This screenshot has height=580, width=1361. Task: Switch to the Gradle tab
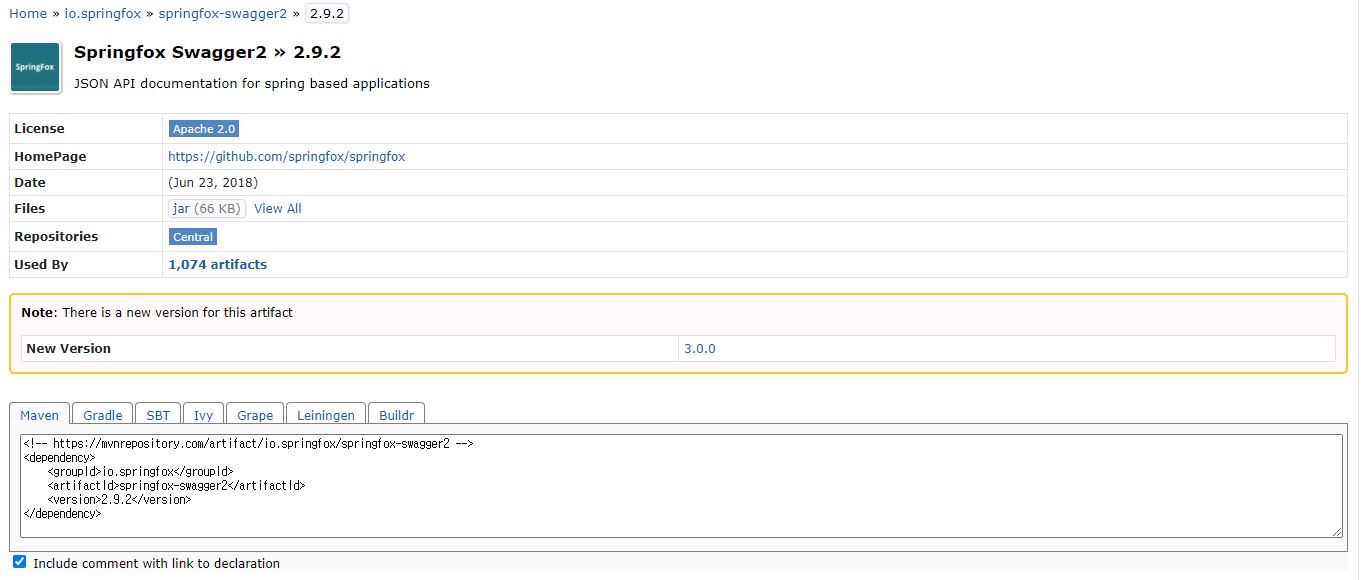click(x=103, y=415)
